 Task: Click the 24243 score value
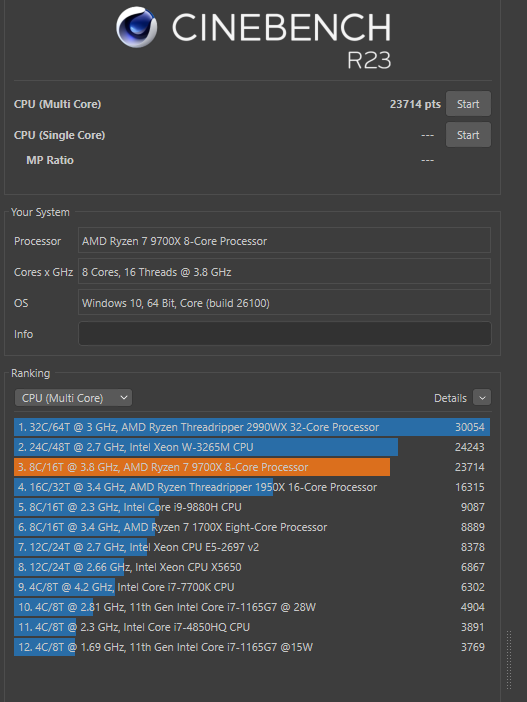click(x=470, y=447)
